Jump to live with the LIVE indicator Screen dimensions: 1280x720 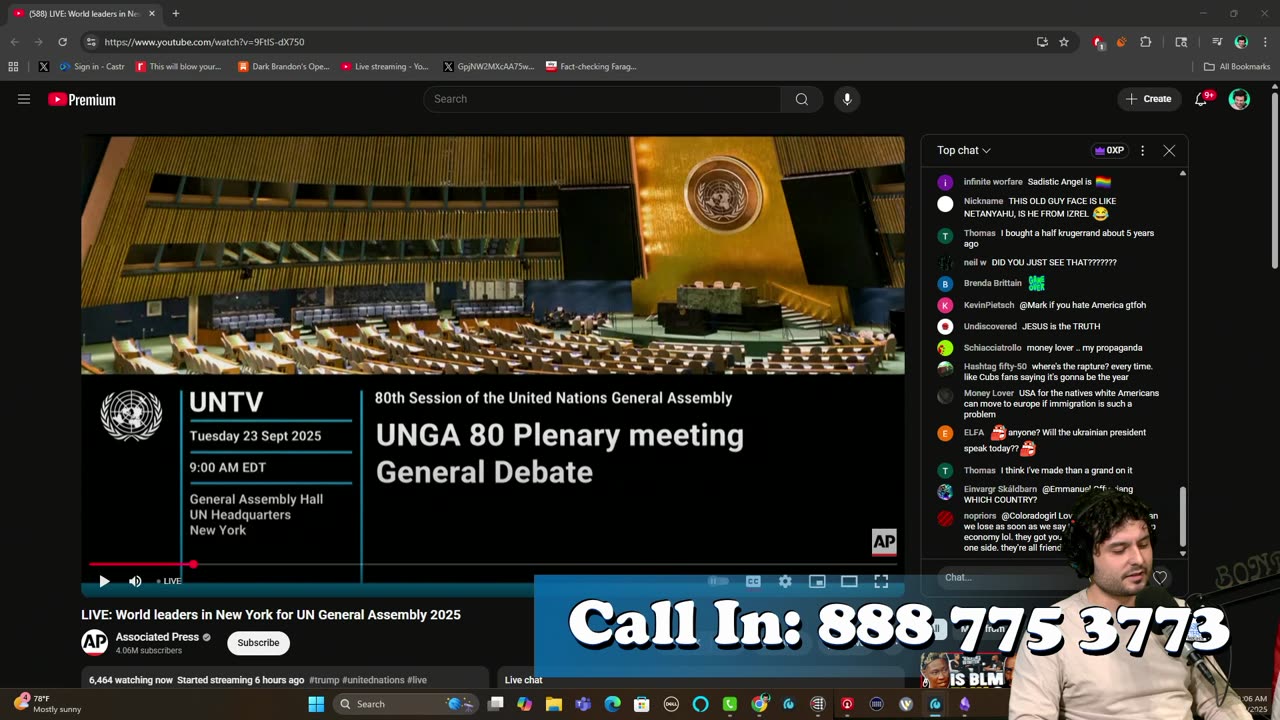coord(169,581)
